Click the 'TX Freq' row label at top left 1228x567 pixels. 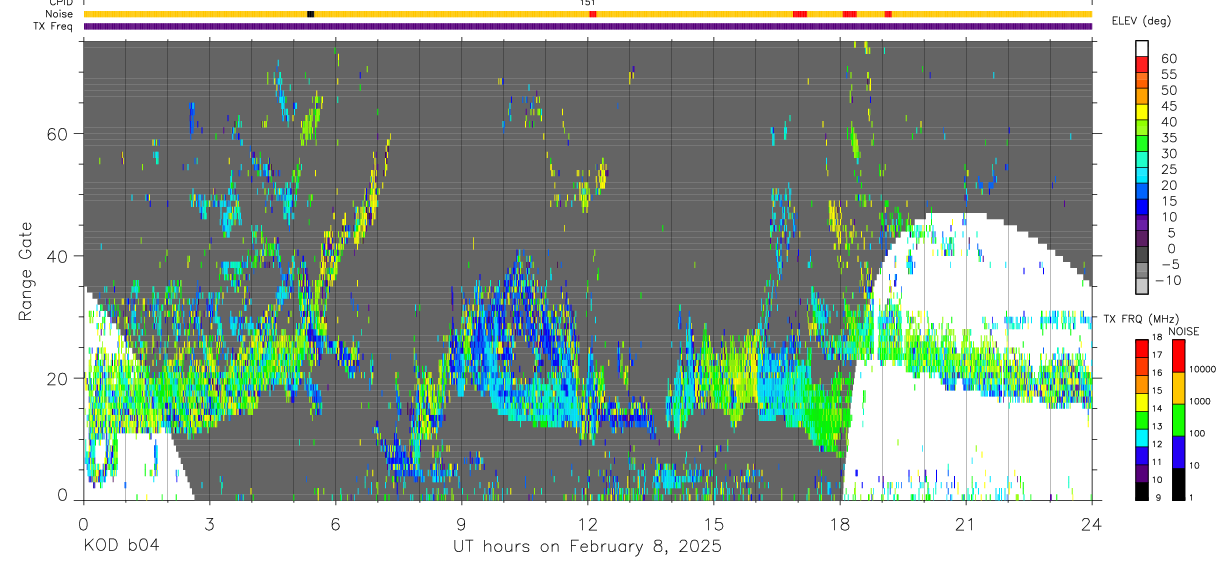tap(54, 26)
